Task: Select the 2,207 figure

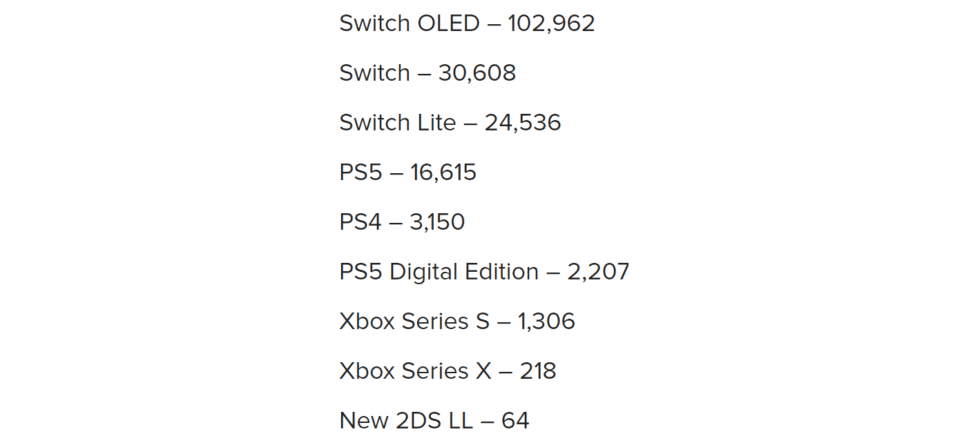Action: click(598, 272)
